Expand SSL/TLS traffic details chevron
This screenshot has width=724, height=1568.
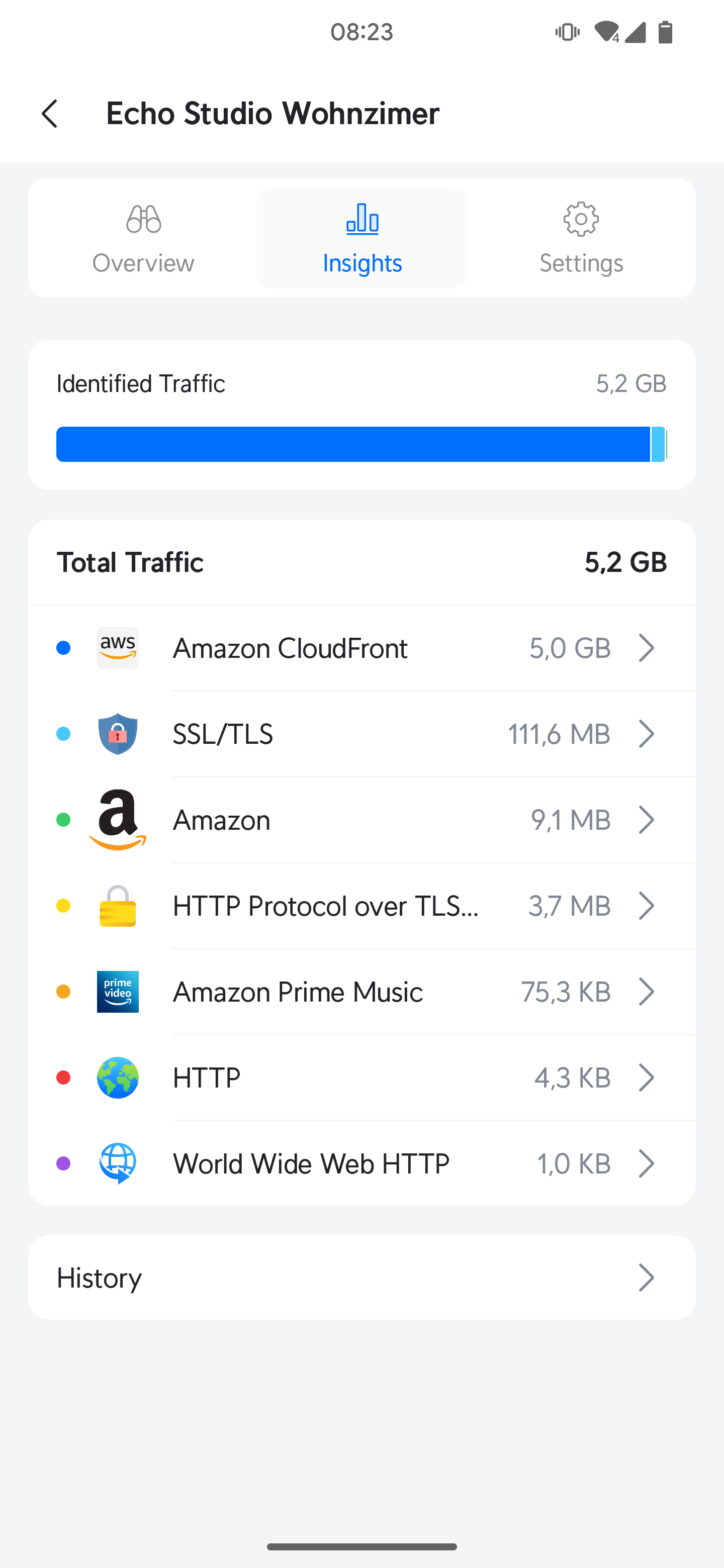(x=646, y=734)
